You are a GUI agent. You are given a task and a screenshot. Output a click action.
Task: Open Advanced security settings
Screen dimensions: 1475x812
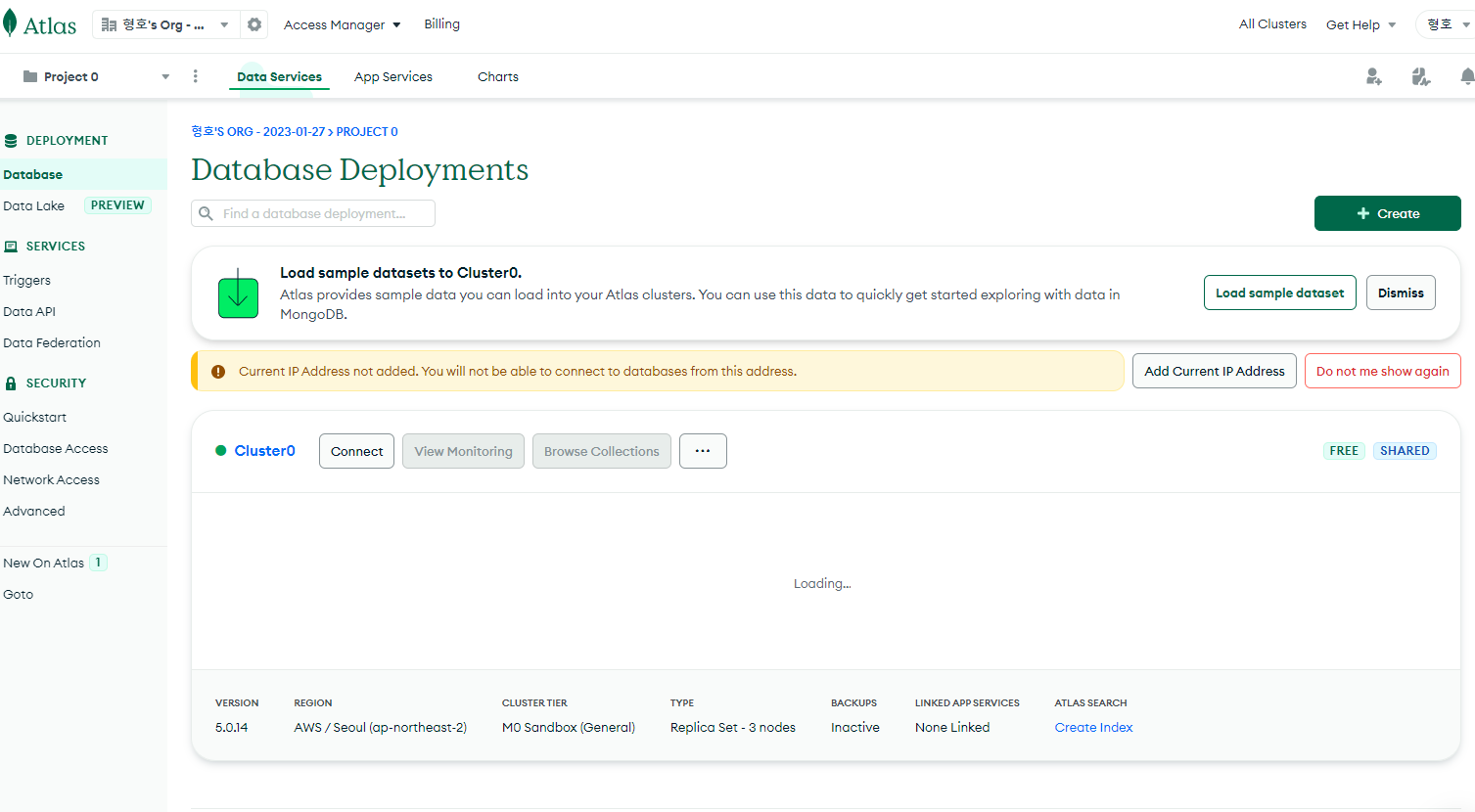34,511
